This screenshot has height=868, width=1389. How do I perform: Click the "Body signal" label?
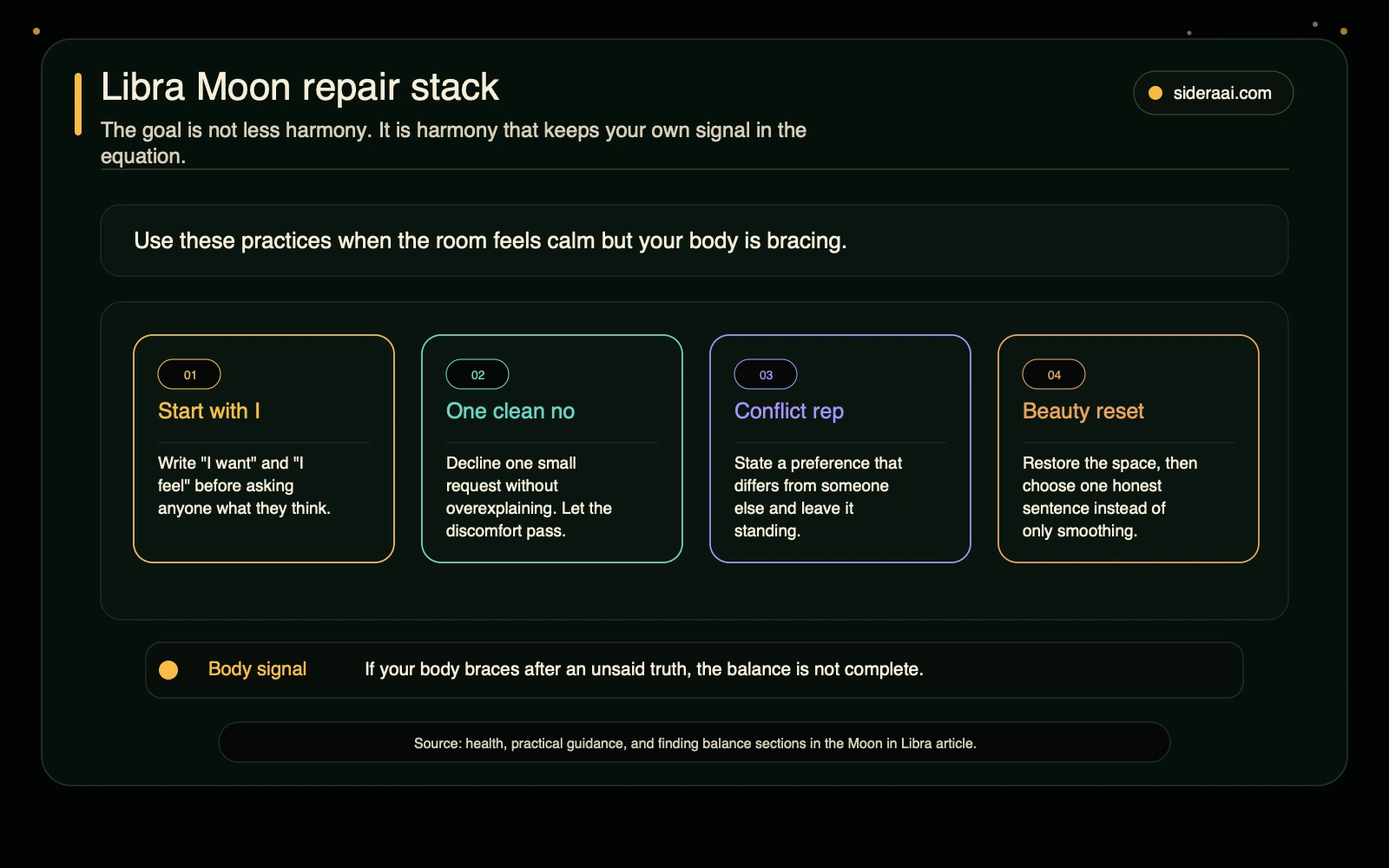point(257,668)
